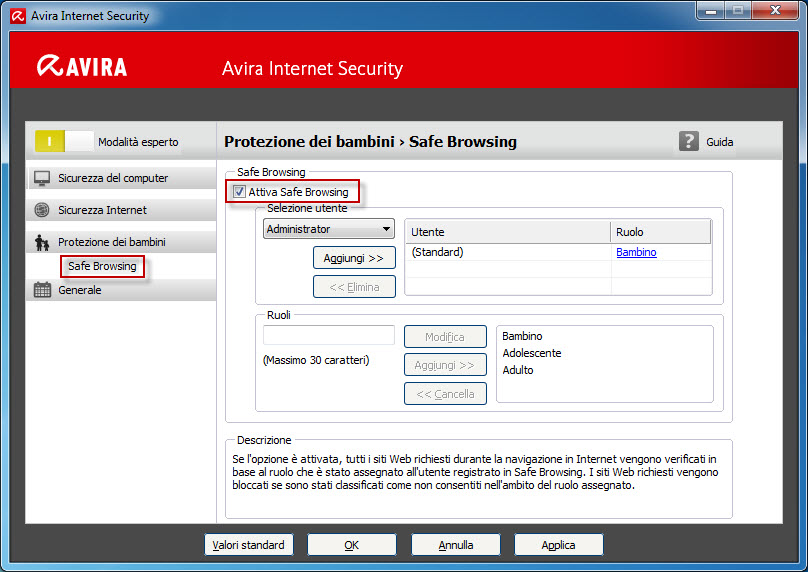Screen dimensions: 808x572
Task: Minimize the Avira window
Action: 711,10
